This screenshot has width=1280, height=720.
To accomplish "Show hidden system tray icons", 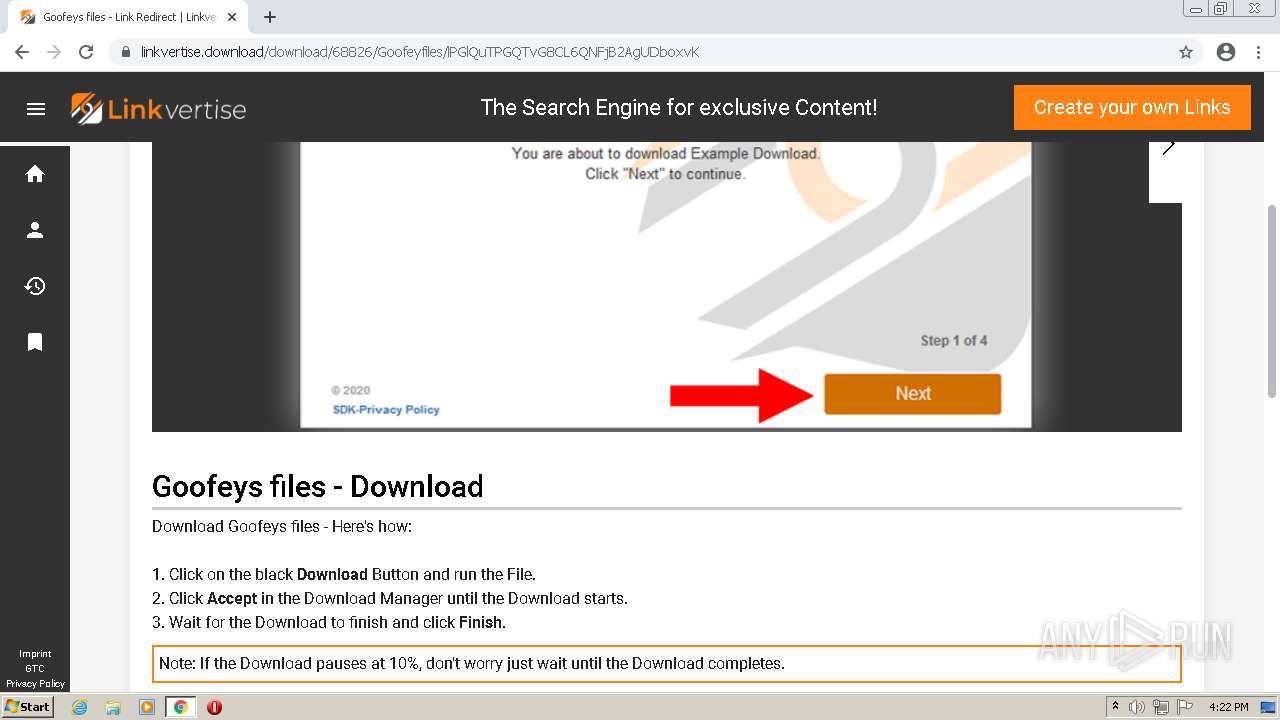I will point(1115,707).
